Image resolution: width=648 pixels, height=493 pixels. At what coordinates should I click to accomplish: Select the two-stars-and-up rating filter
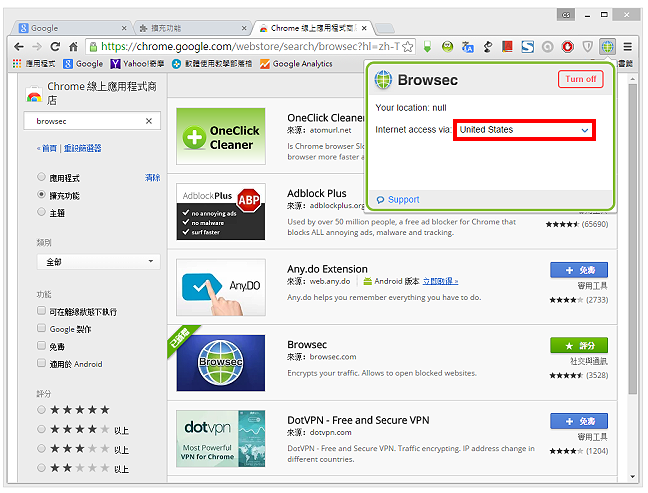coord(41,468)
